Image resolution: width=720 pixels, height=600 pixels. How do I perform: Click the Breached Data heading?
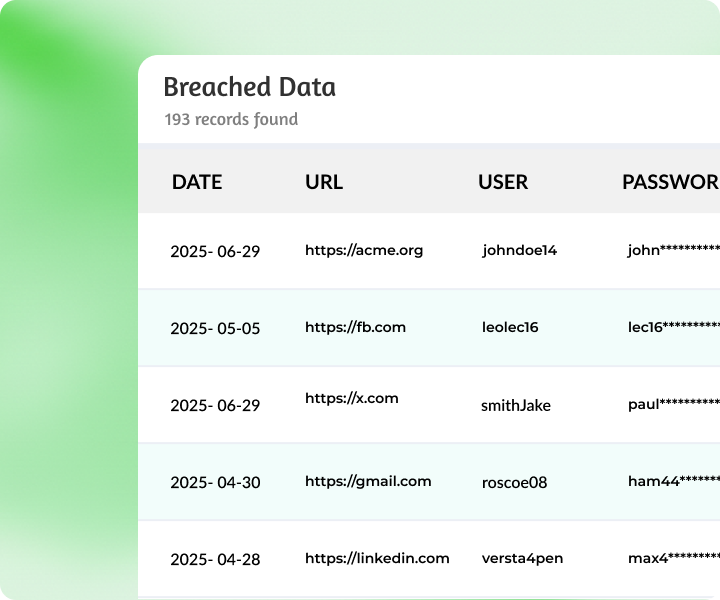coord(250,87)
